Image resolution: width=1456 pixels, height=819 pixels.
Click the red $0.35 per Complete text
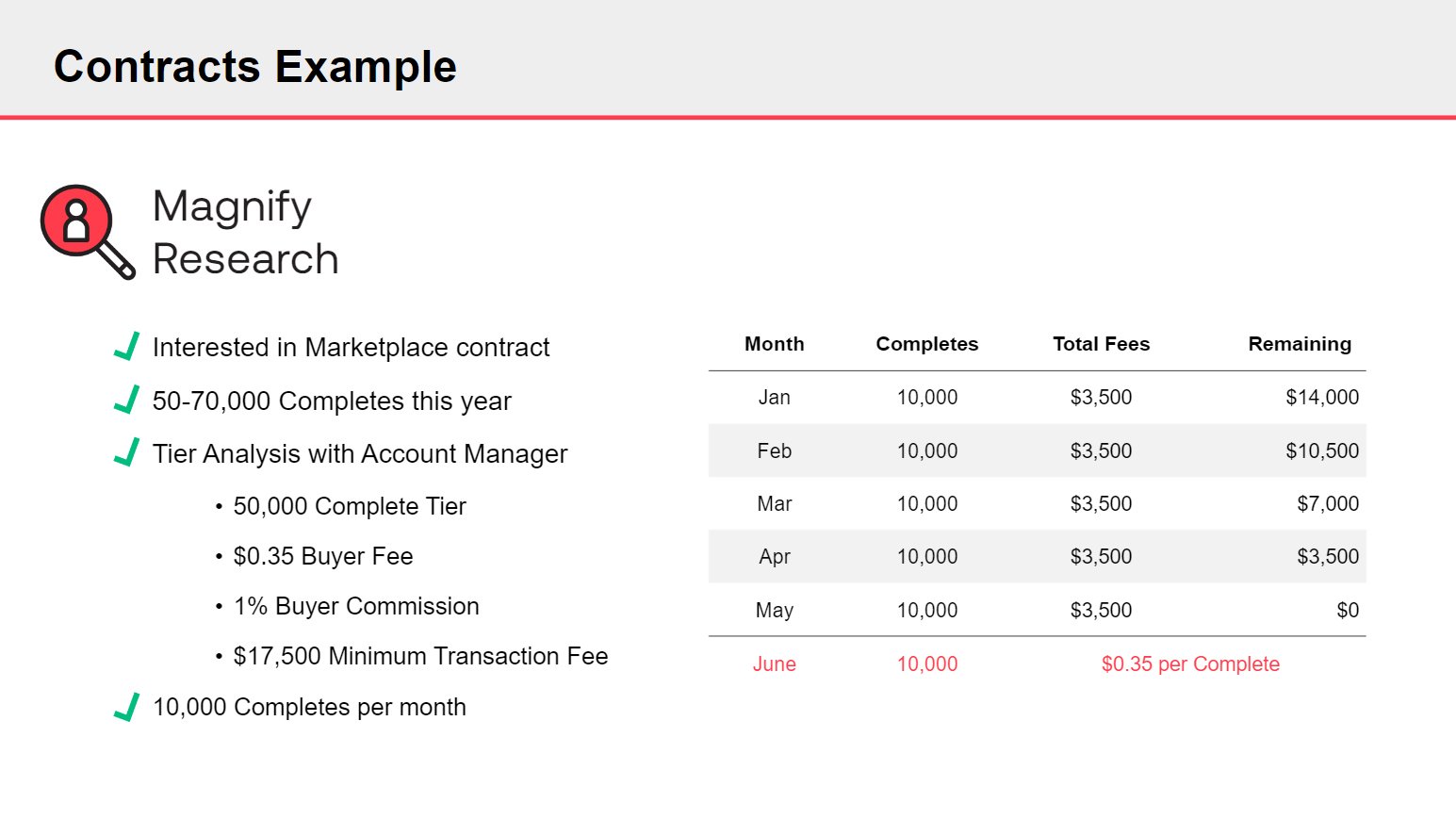click(x=1189, y=664)
